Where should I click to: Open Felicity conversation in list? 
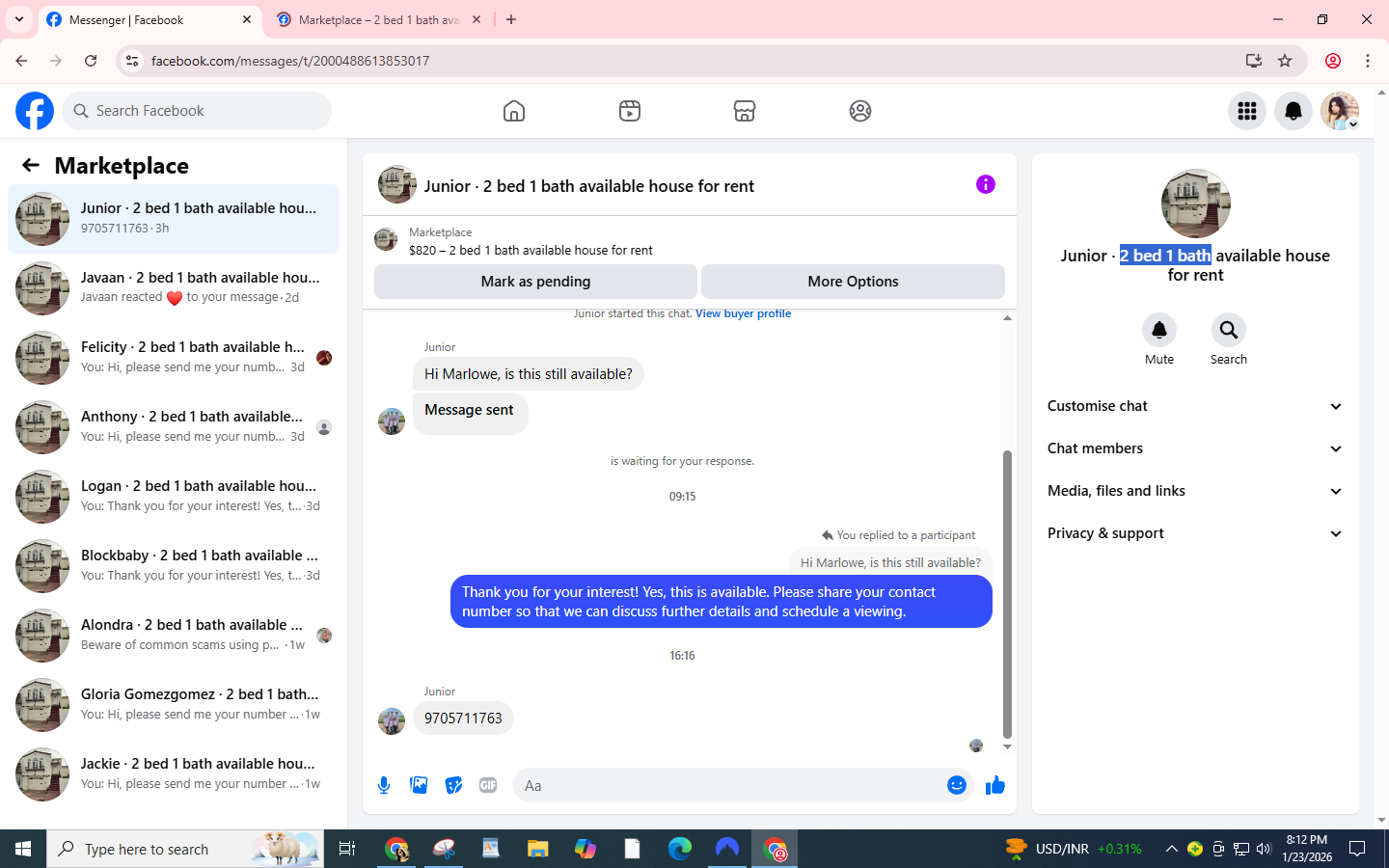[174, 358]
